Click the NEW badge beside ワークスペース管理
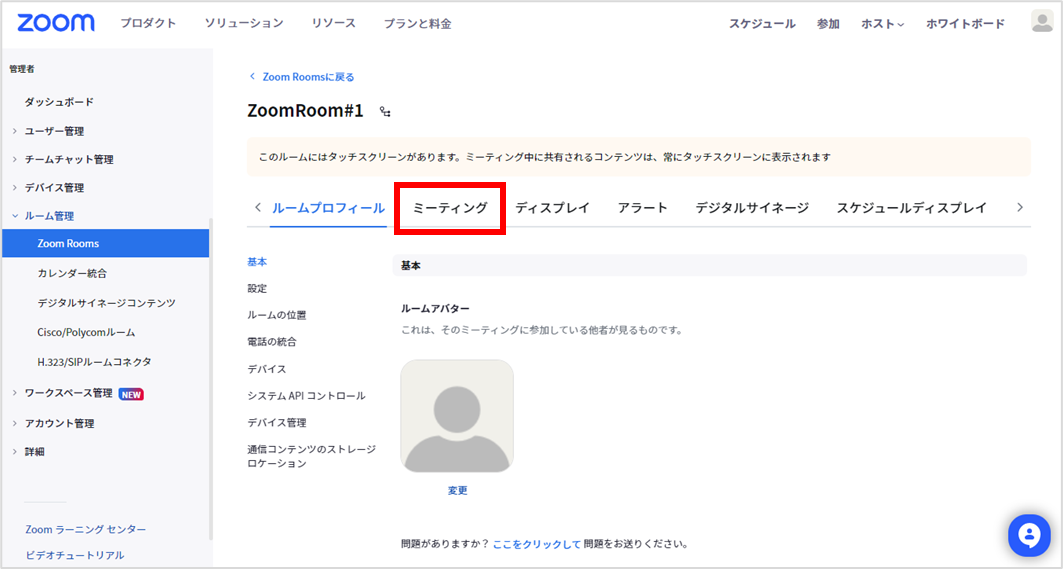Viewport: 1063px width, 569px height. pos(131,394)
